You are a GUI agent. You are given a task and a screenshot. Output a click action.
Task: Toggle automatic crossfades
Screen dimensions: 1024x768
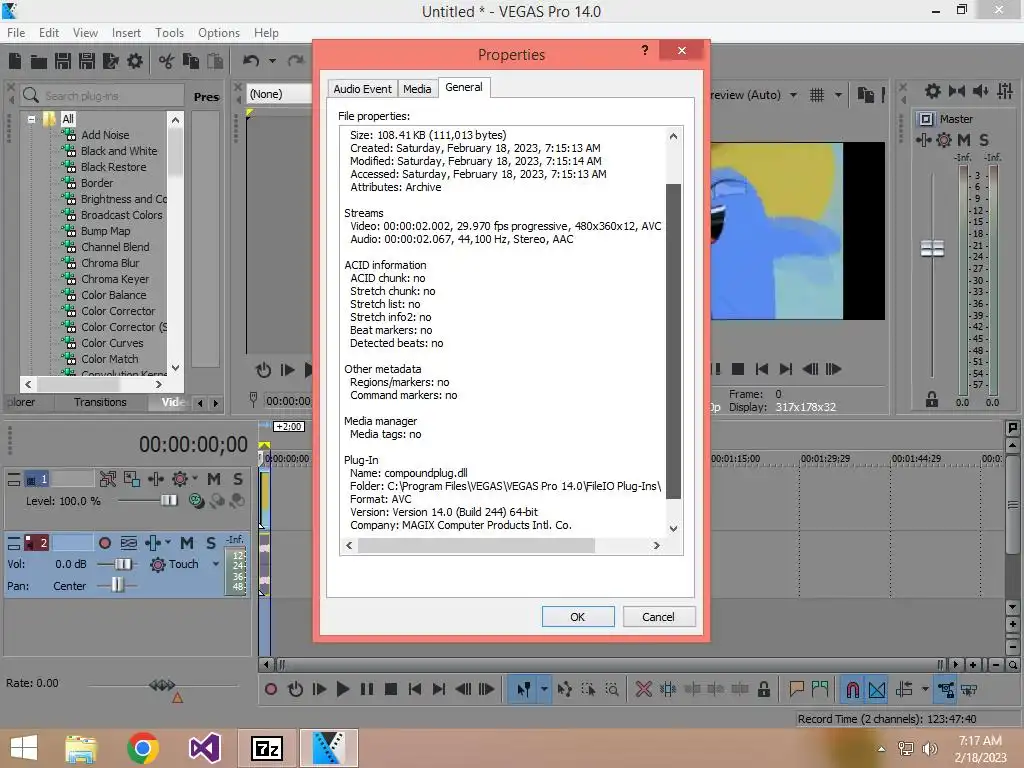(x=877, y=690)
